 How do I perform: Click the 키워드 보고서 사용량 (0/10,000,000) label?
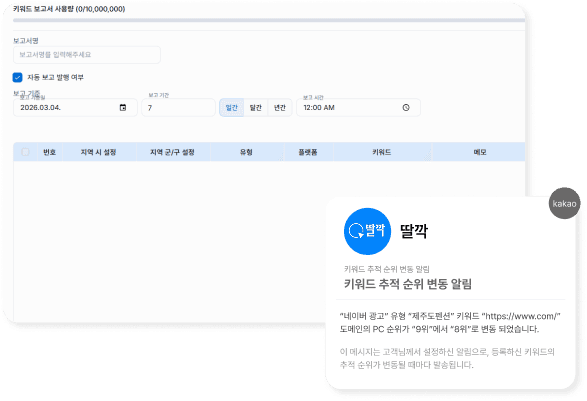point(69,9)
